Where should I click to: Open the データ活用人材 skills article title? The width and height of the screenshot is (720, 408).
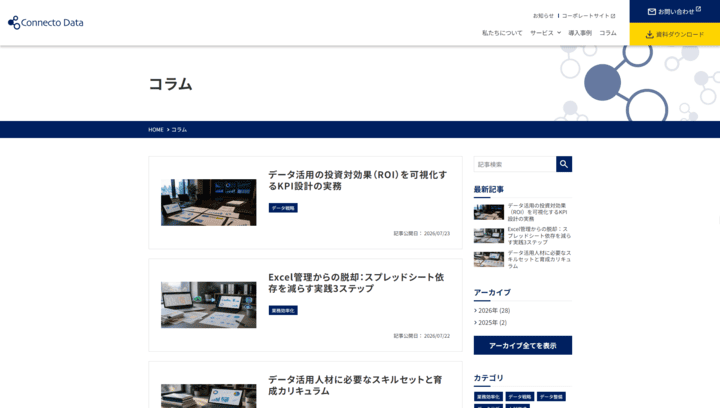[355, 385]
